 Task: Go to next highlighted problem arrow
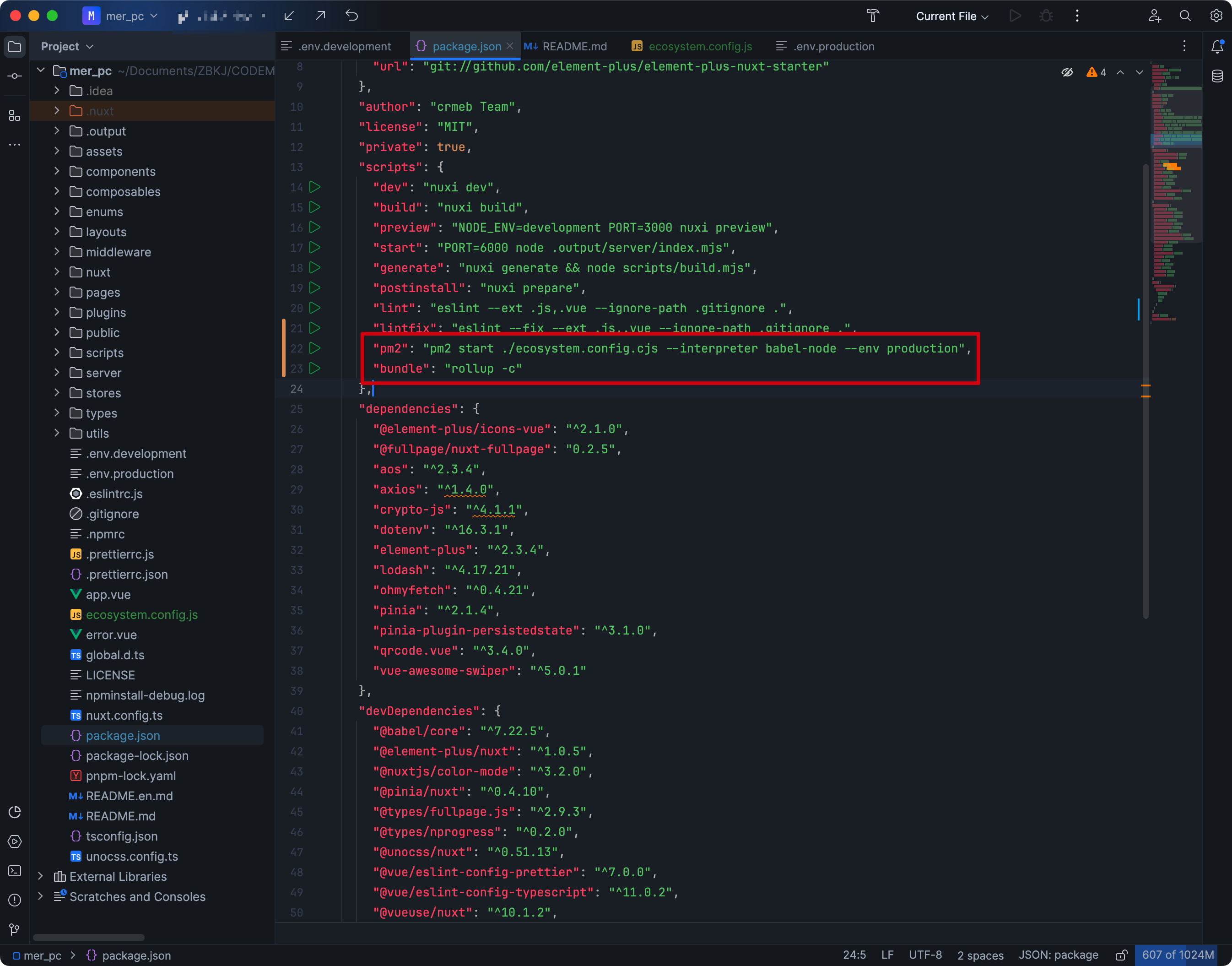click(1139, 72)
